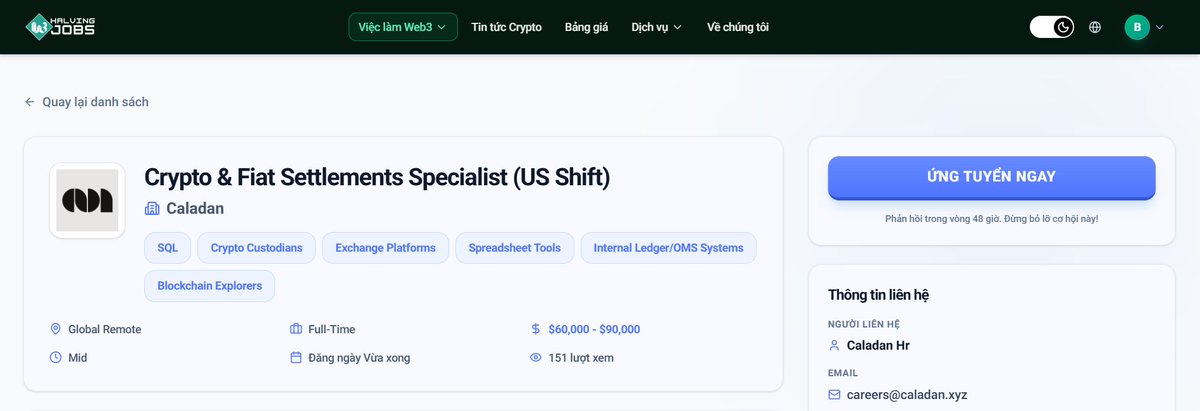Select the Blockchain Explorers tag

pos(209,285)
